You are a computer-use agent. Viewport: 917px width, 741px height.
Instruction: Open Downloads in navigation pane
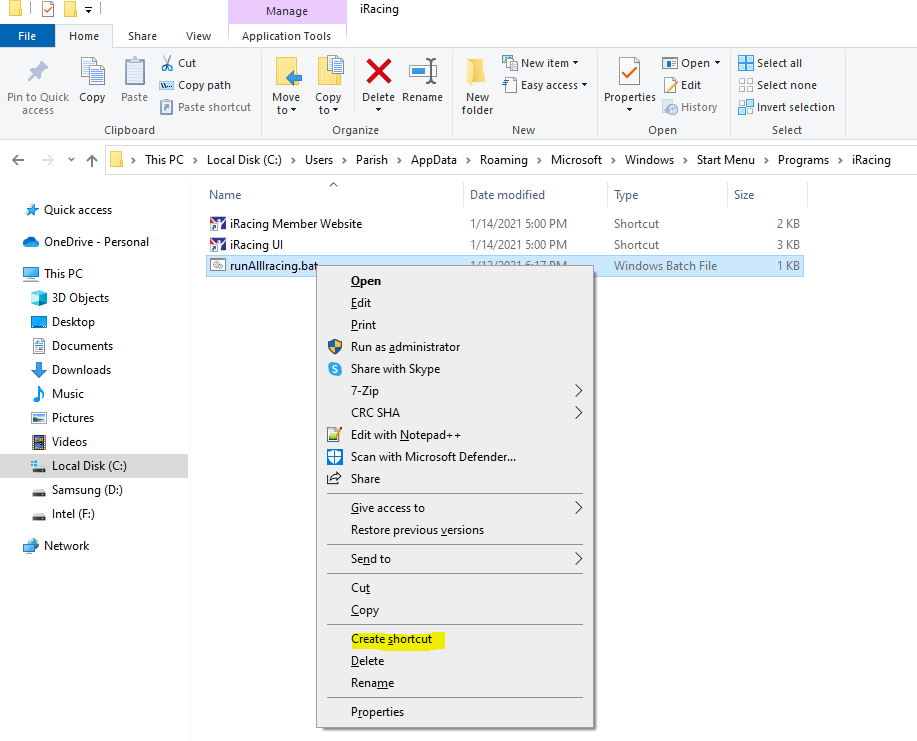(x=71, y=370)
